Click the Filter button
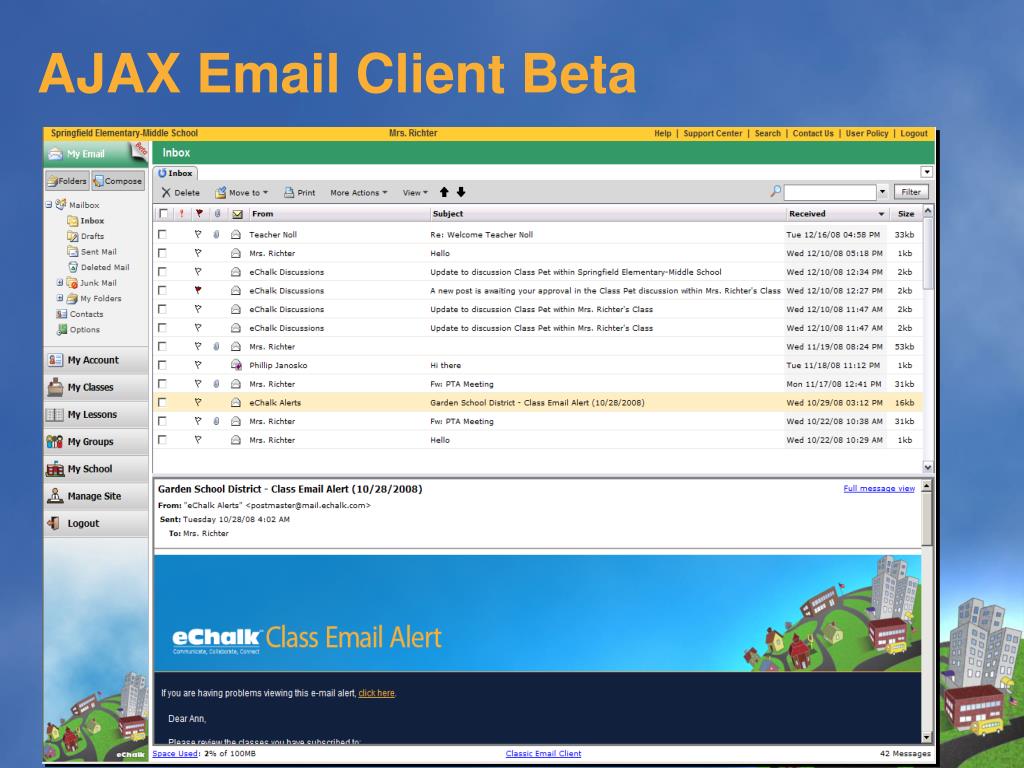 (911, 192)
